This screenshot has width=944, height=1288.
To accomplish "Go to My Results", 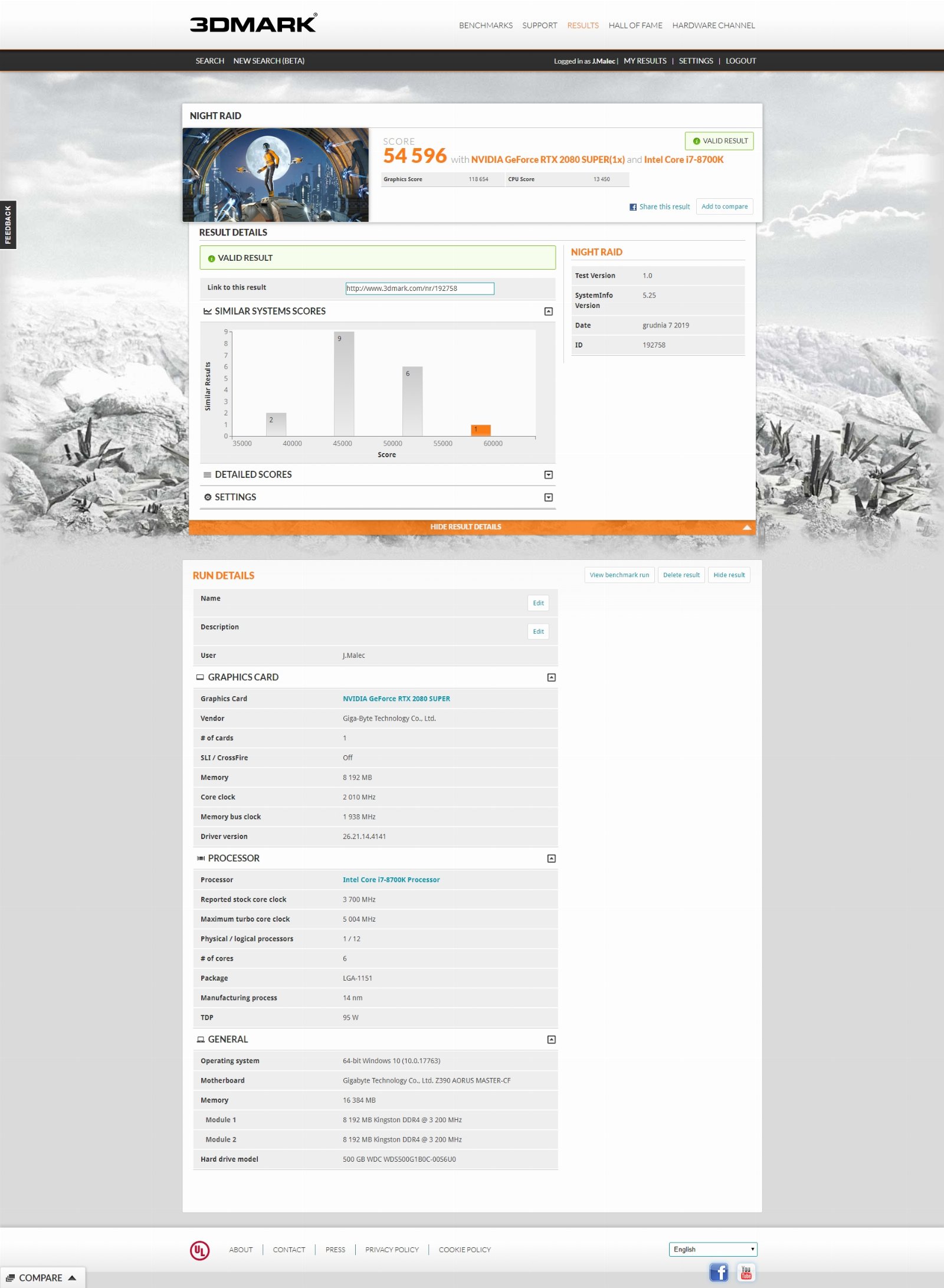I will tap(645, 61).
